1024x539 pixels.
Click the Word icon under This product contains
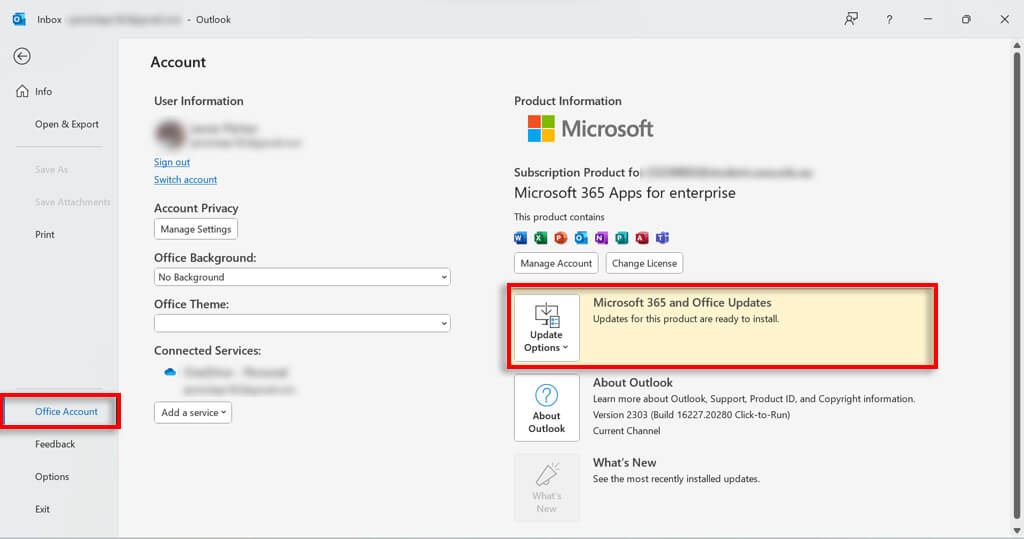tap(520, 238)
